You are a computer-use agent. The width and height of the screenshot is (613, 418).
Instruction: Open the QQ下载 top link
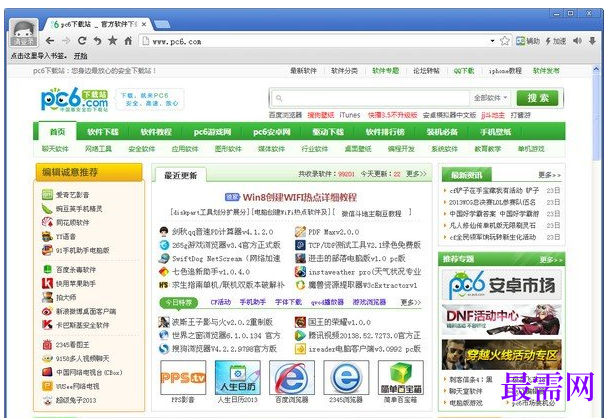tap(464, 70)
